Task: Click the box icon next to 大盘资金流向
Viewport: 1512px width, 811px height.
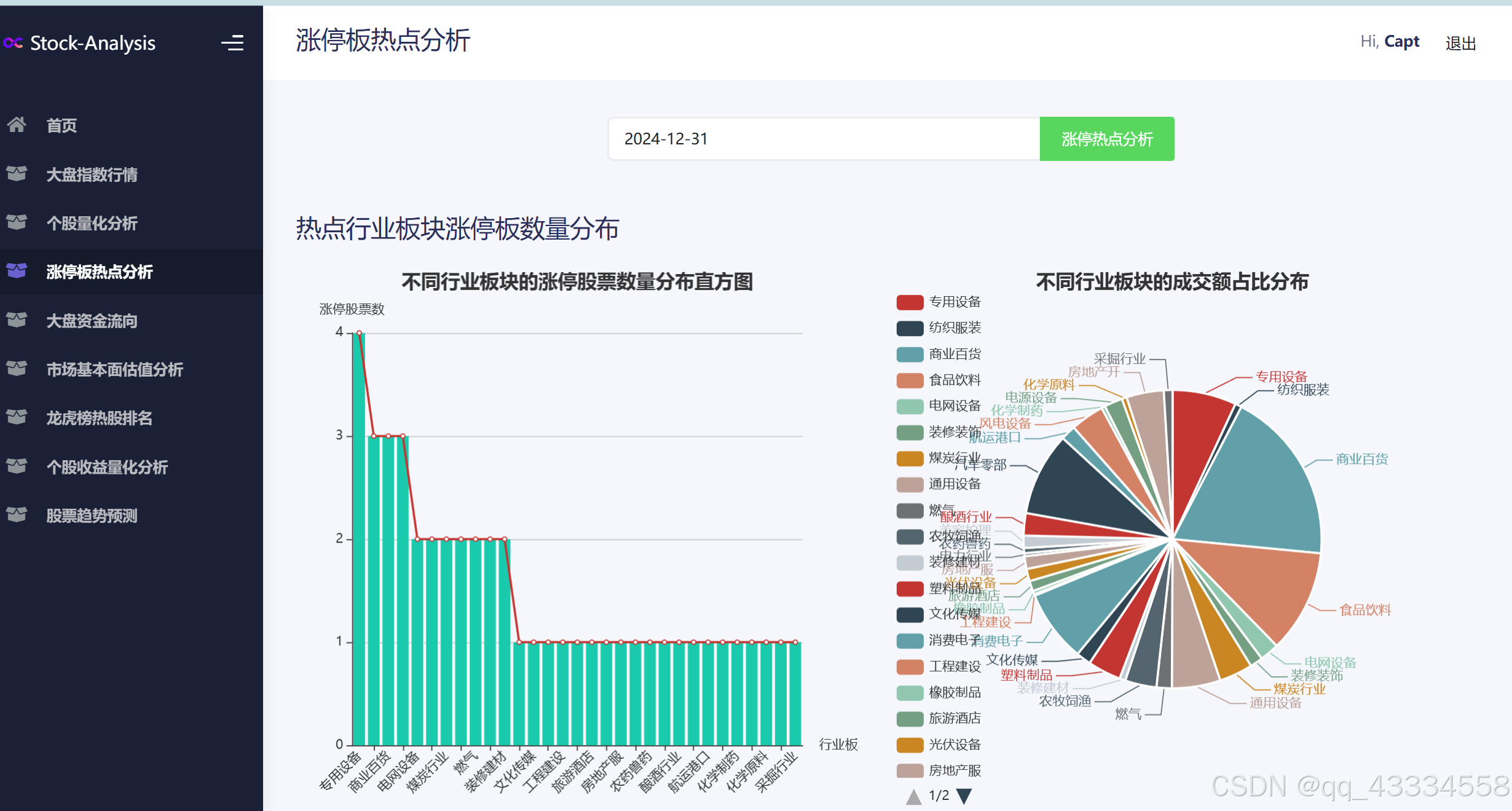Action: coord(17,320)
